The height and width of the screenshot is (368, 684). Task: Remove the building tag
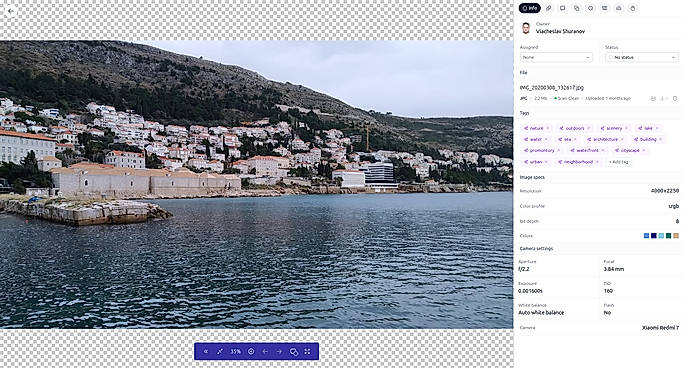pos(661,139)
